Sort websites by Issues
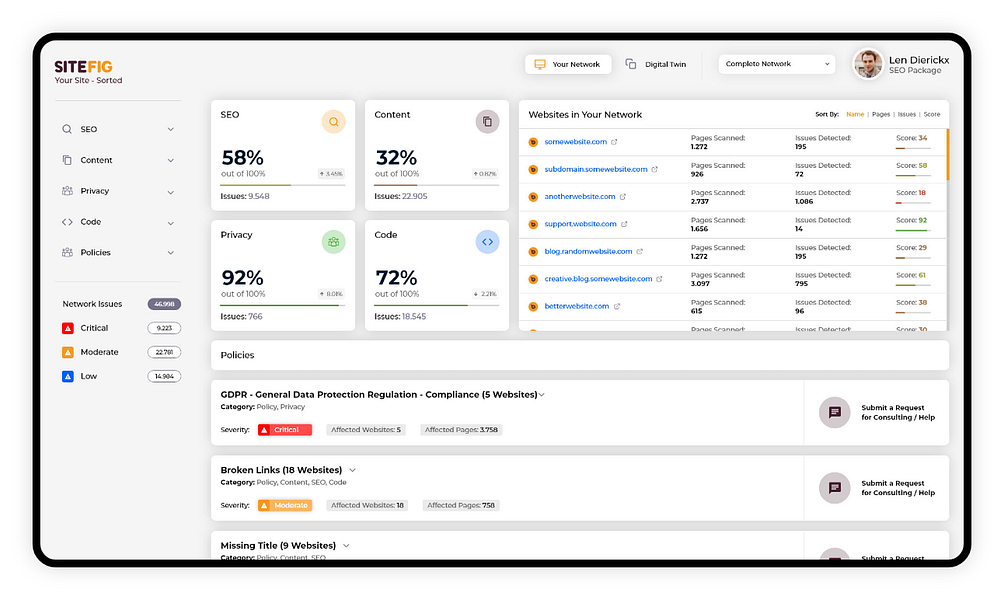Screen dimensions: 1004x600 point(907,114)
